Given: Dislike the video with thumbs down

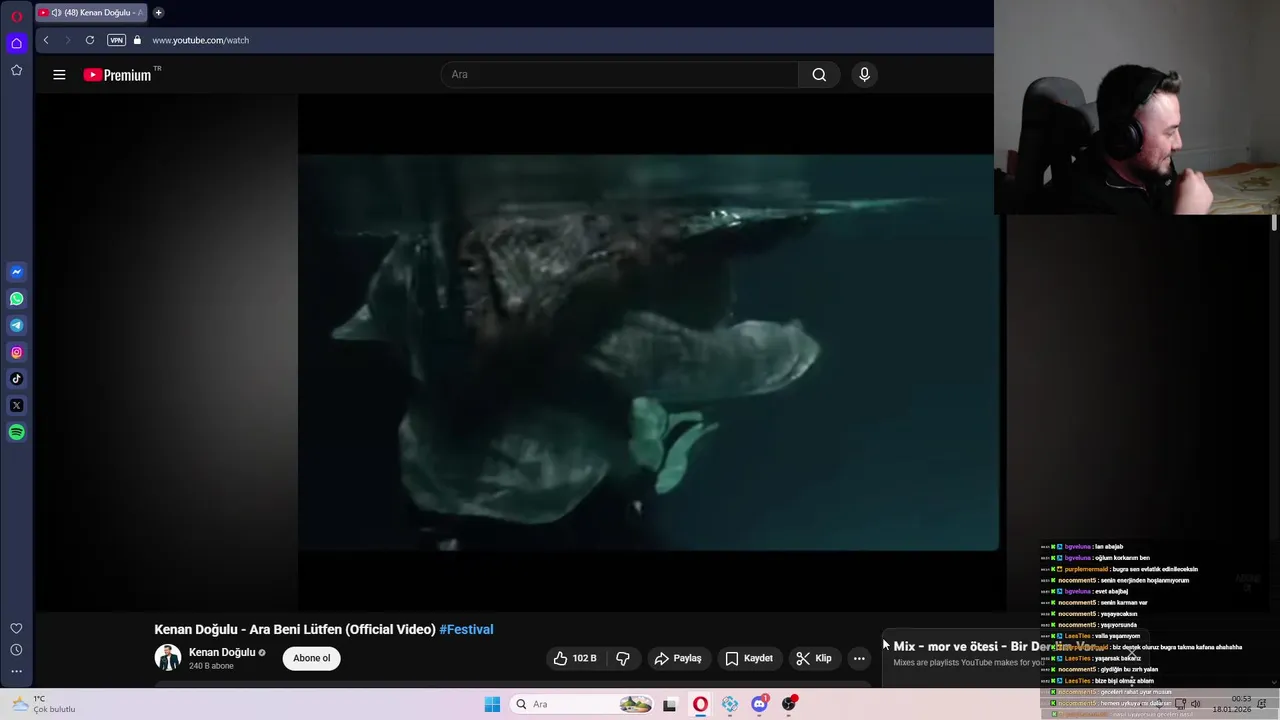Looking at the screenshot, I should pos(623,658).
